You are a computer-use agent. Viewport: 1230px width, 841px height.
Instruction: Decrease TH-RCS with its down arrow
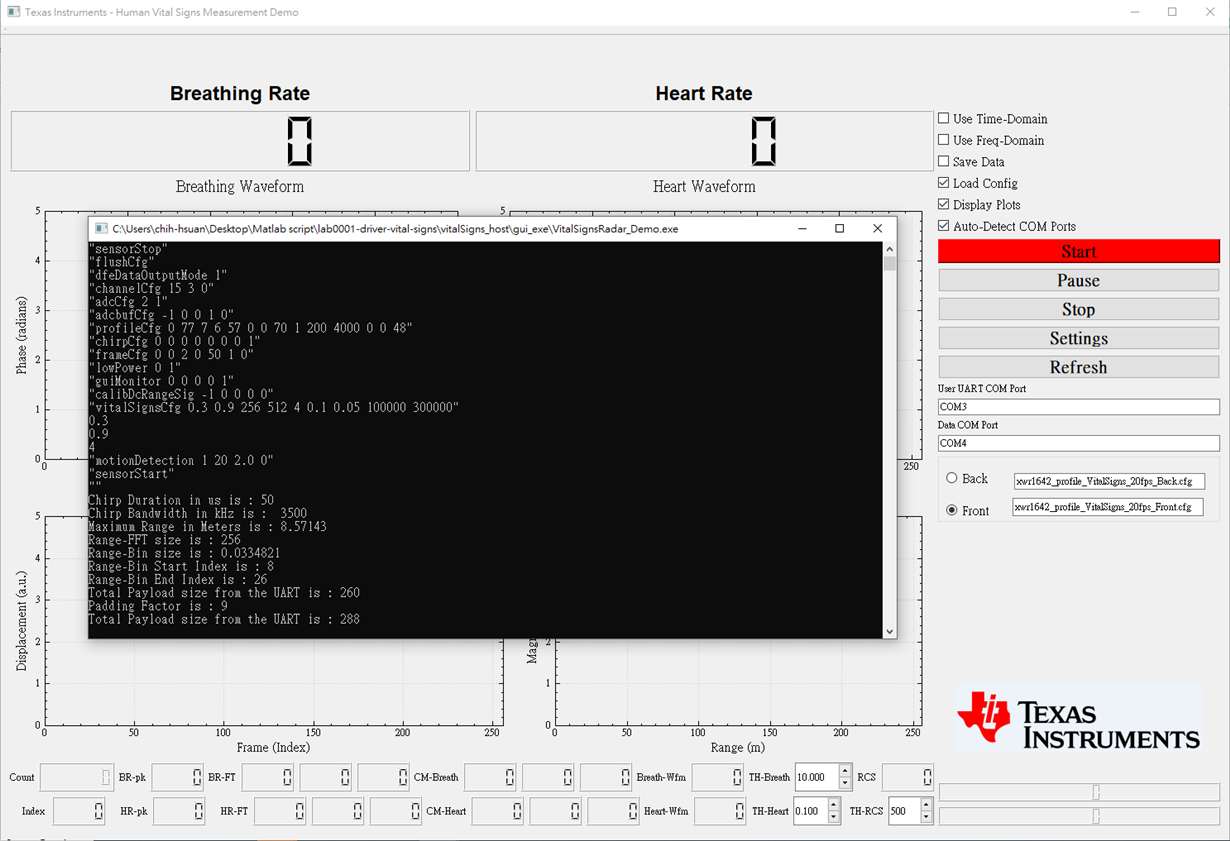(x=926, y=817)
